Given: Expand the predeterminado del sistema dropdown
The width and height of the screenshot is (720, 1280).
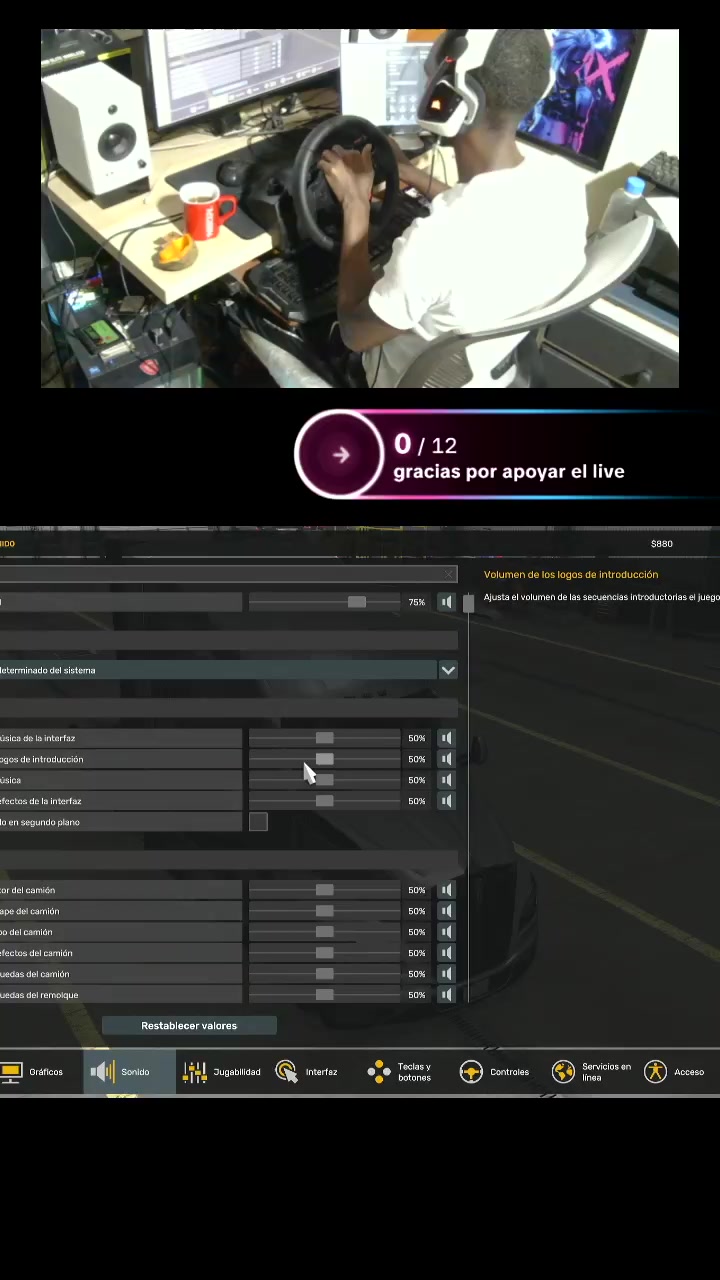Looking at the screenshot, I should coord(448,670).
